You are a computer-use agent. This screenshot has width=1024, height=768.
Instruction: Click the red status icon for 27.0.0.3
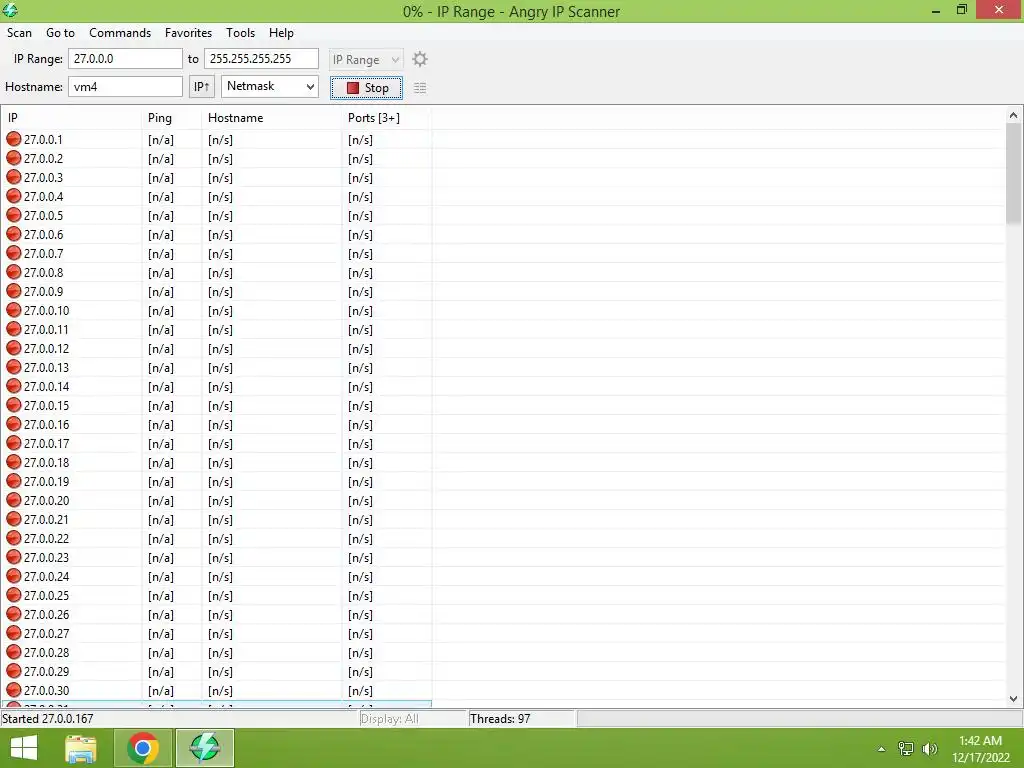[14, 176]
